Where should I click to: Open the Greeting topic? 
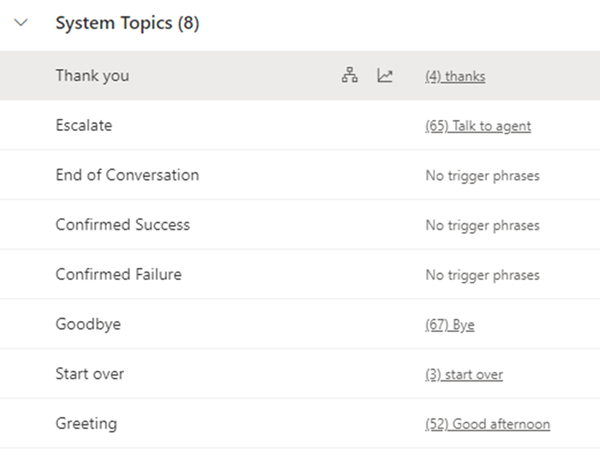[x=86, y=424]
